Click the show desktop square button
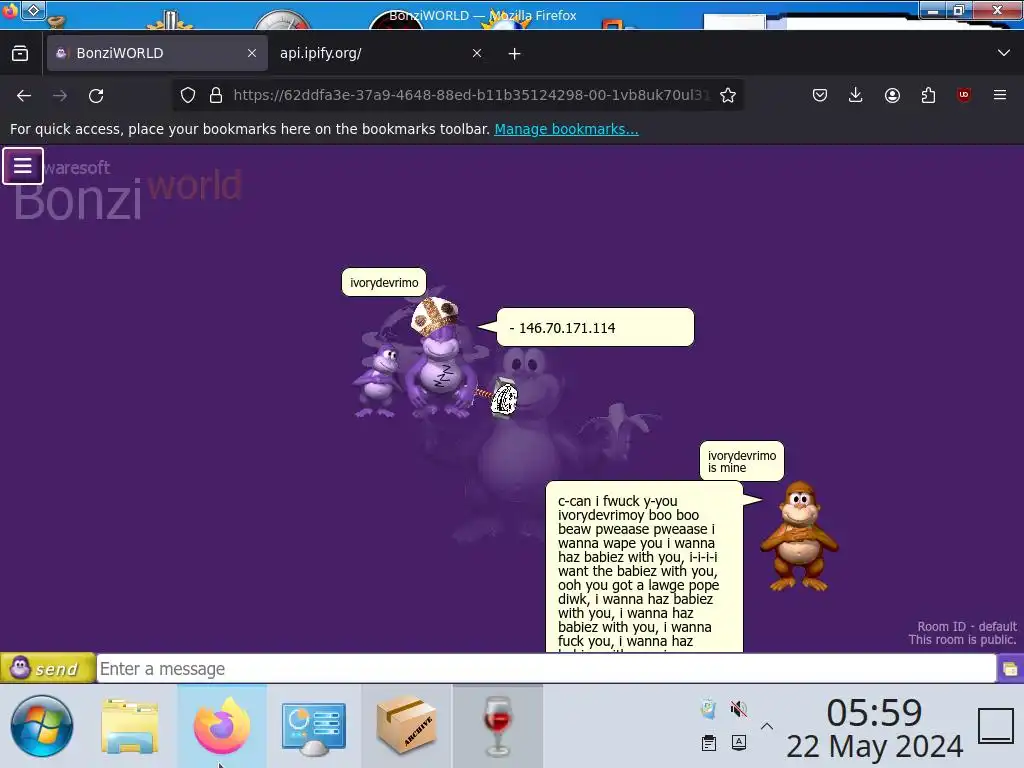Viewport: 1024px width, 768px height. tap(996, 726)
